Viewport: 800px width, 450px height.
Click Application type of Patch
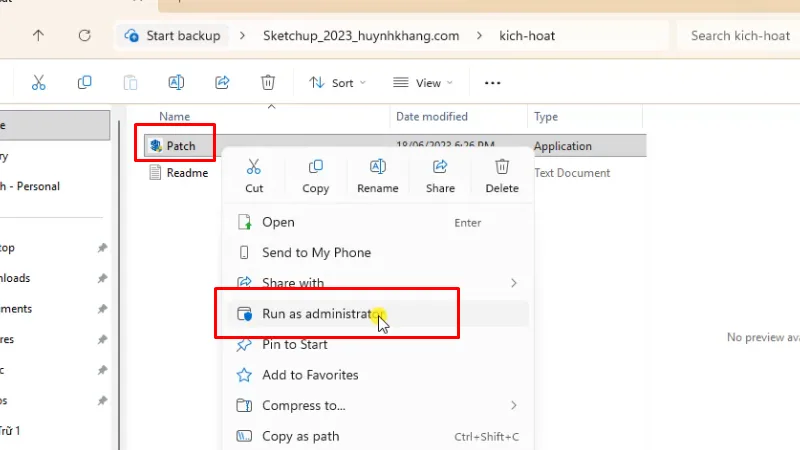coord(563,146)
